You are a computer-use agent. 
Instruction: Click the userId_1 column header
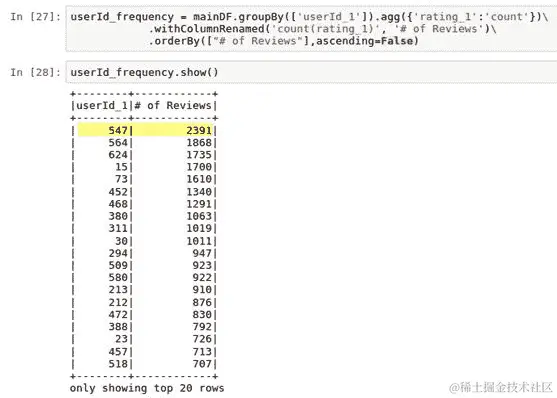click(102, 106)
